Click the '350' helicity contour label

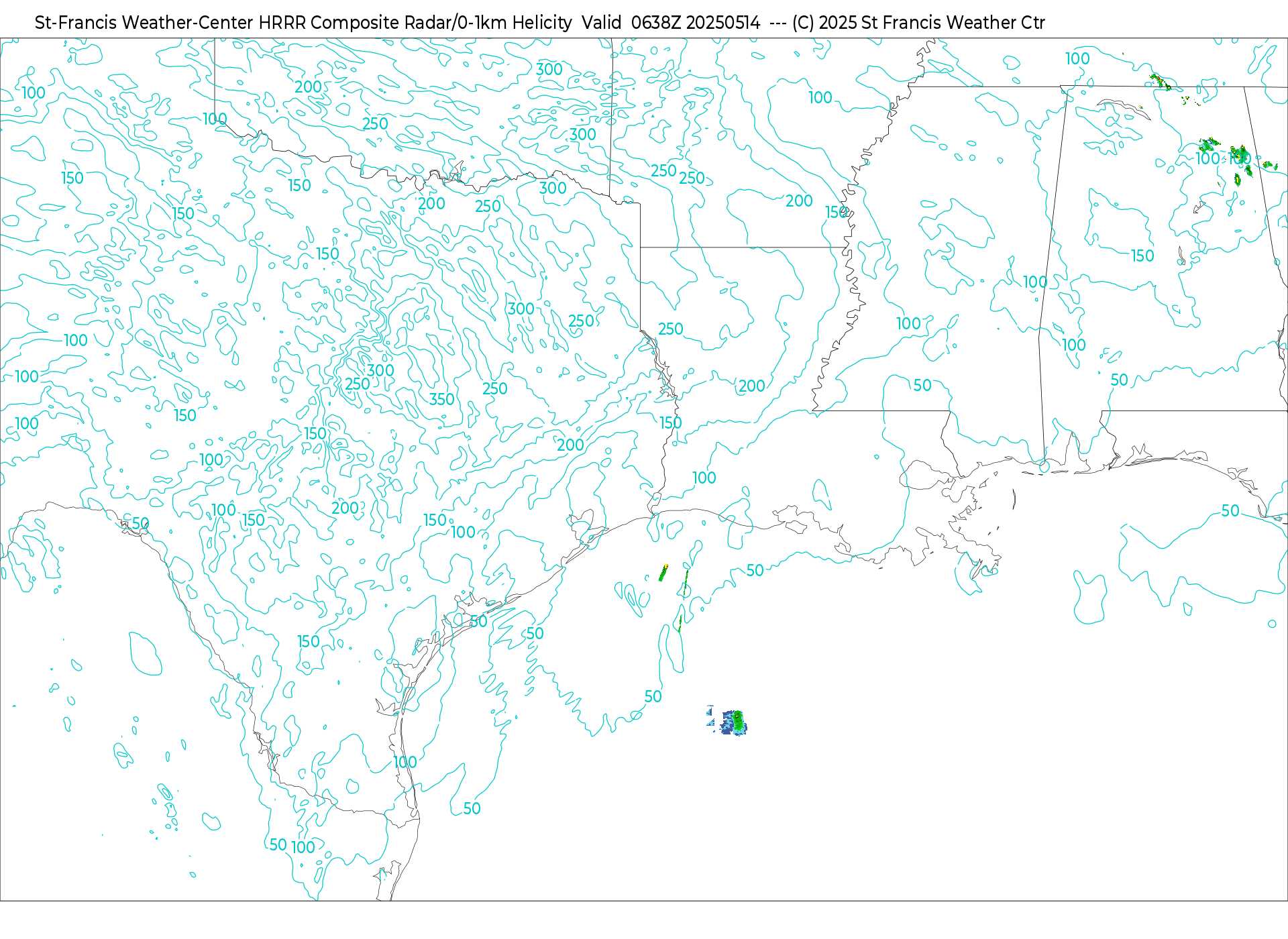coord(442,399)
